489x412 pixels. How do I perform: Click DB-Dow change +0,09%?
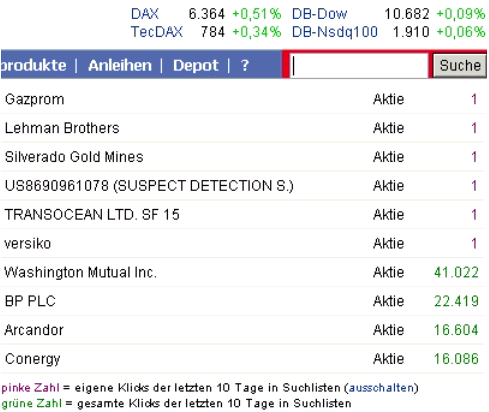click(x=461, y=14)
